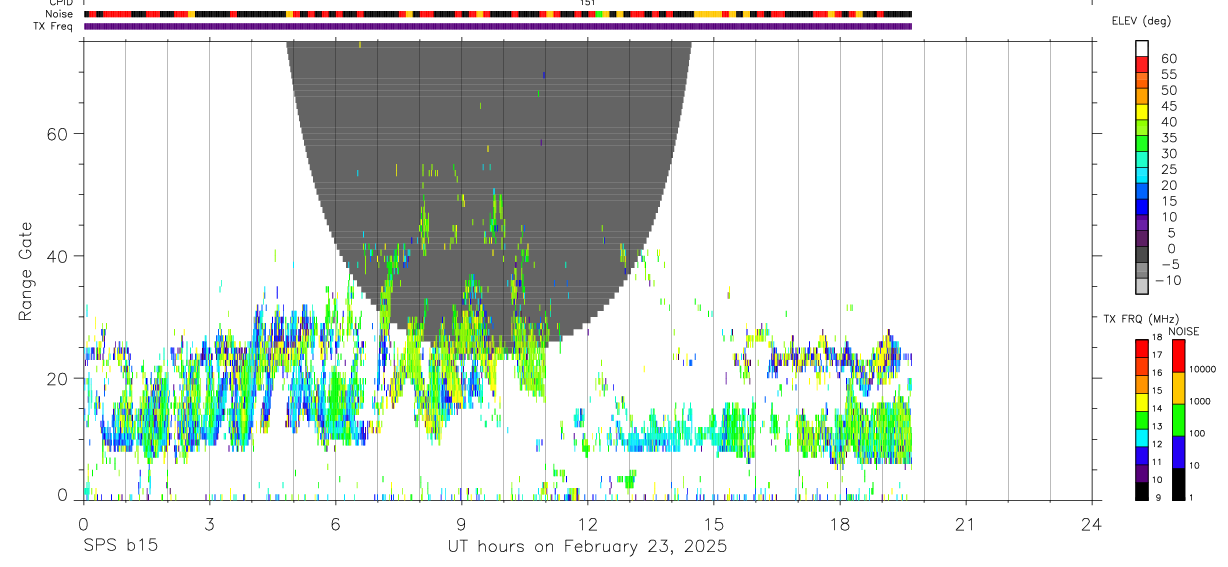1228x567 pixels.
Task: Click the '14' label on TX FRQ scale
Action: tap(1156, 408)
